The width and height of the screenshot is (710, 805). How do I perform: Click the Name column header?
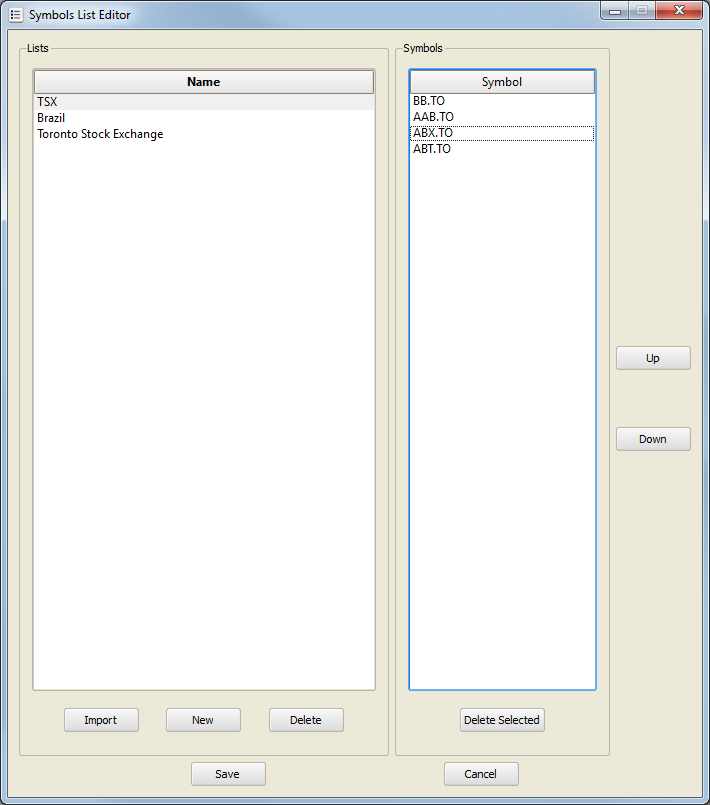pos(204,82)
